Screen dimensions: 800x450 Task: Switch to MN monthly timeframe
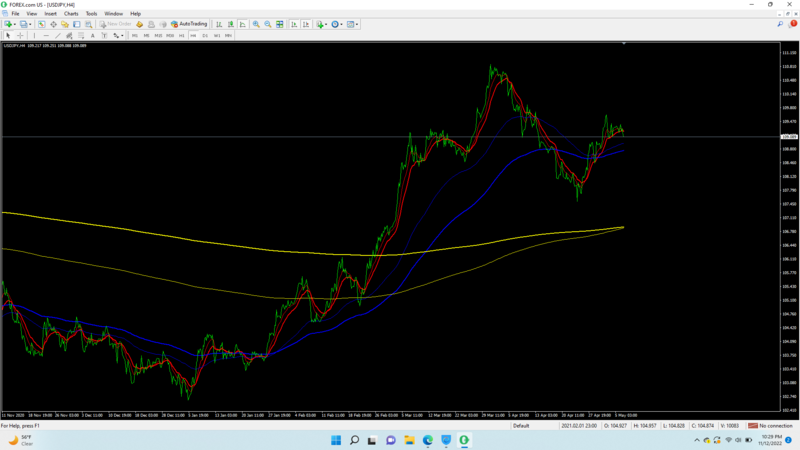[229, 35]
